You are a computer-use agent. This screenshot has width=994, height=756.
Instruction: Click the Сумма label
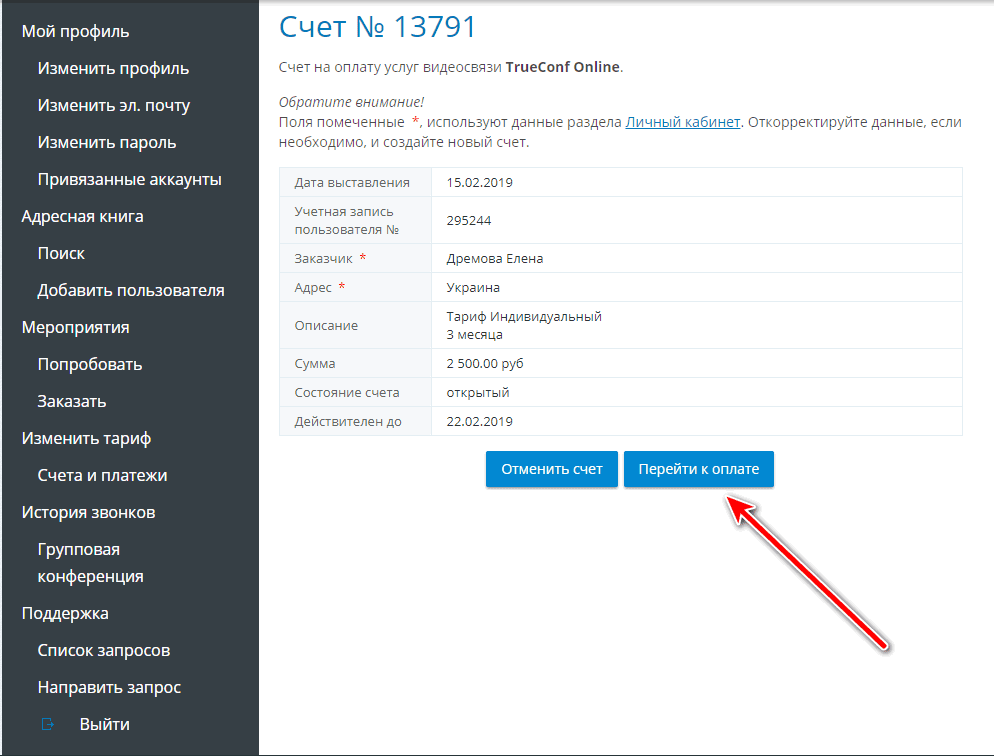314,364
